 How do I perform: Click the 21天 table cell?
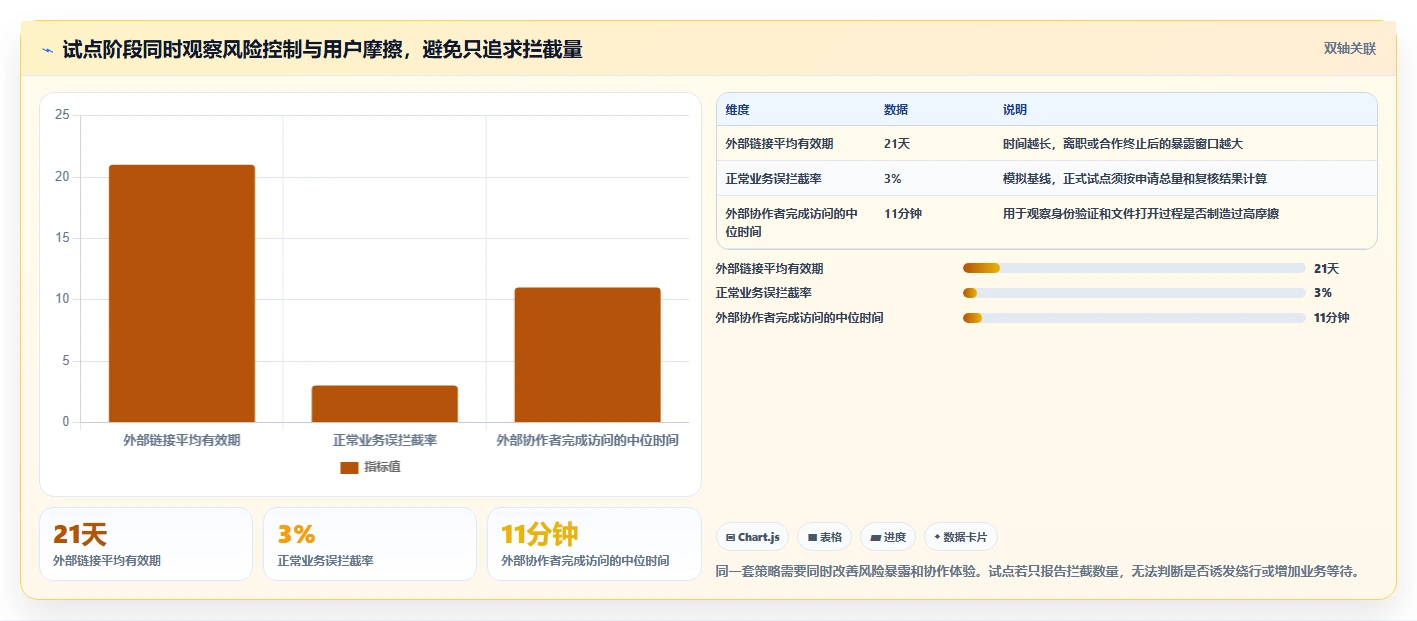[897, 144]
